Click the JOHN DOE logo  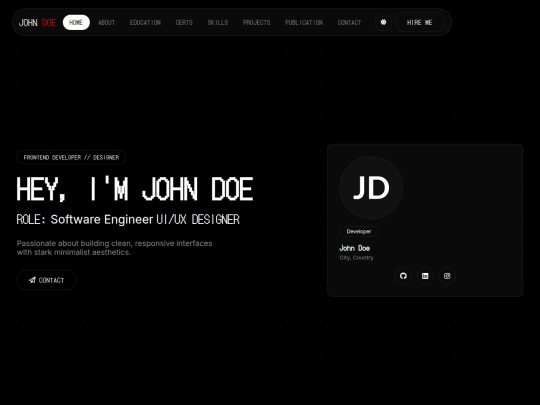click(x=37, y=23)
